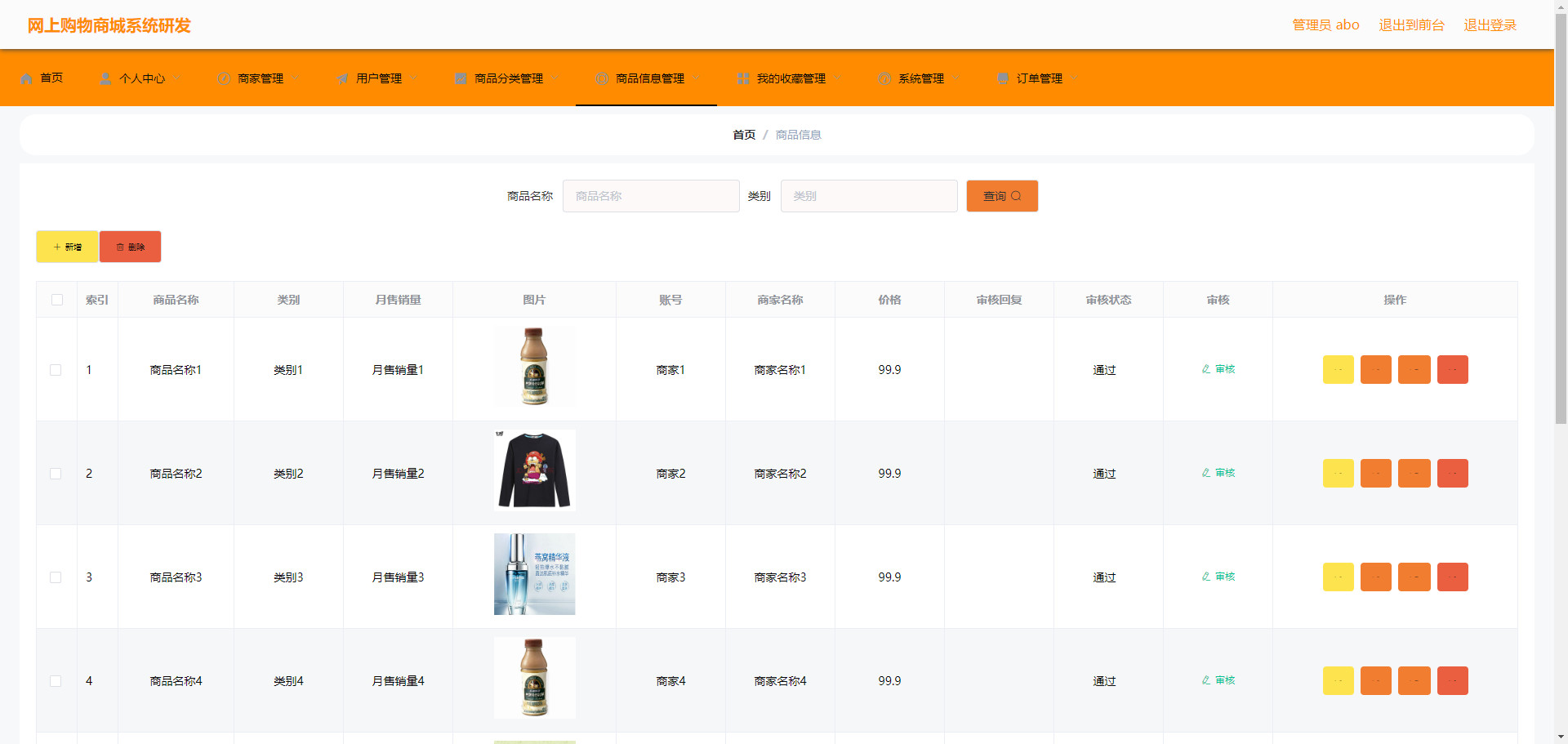The height and width of the screenshot is (744, 1568).
Task: Click the 管理员 abo account text
Action: pos(1325,25)
